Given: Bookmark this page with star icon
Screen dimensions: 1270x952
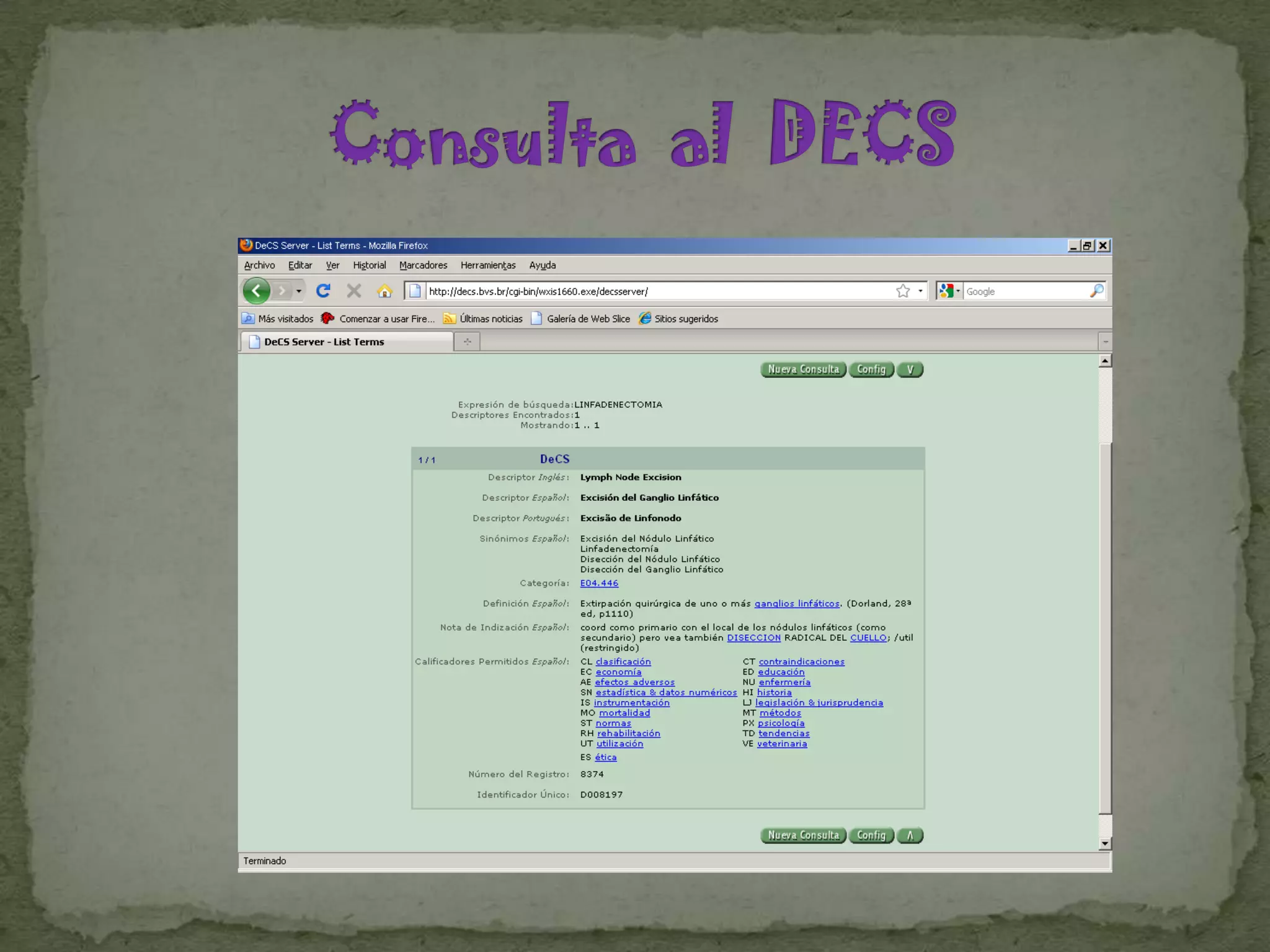Looking at the screenshot, I should (903, 291).
